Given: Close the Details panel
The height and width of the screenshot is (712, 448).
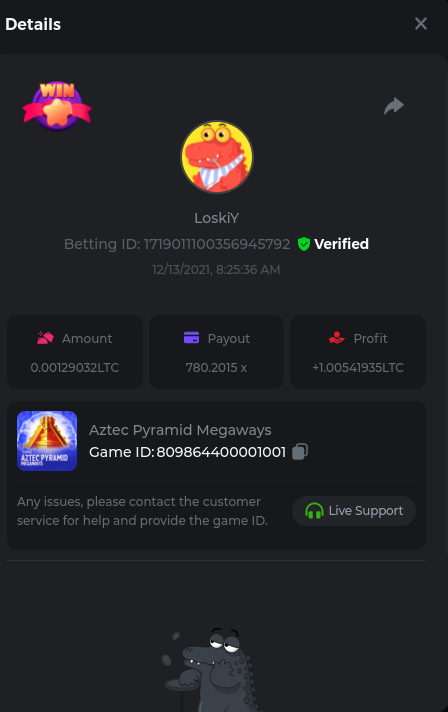Looking at the screenshot, I should coord(421,24).
